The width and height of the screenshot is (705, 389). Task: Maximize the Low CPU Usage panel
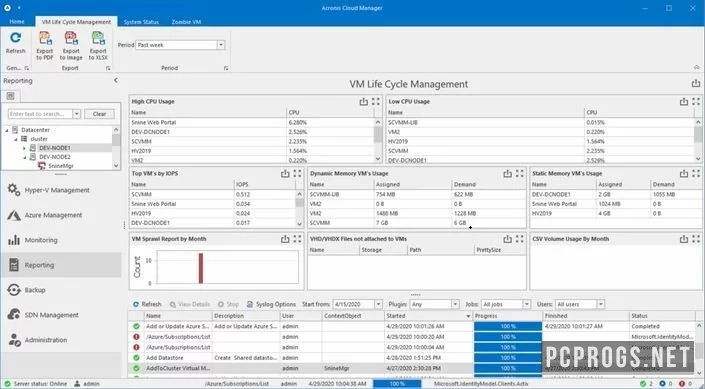[x=696, y=102]
